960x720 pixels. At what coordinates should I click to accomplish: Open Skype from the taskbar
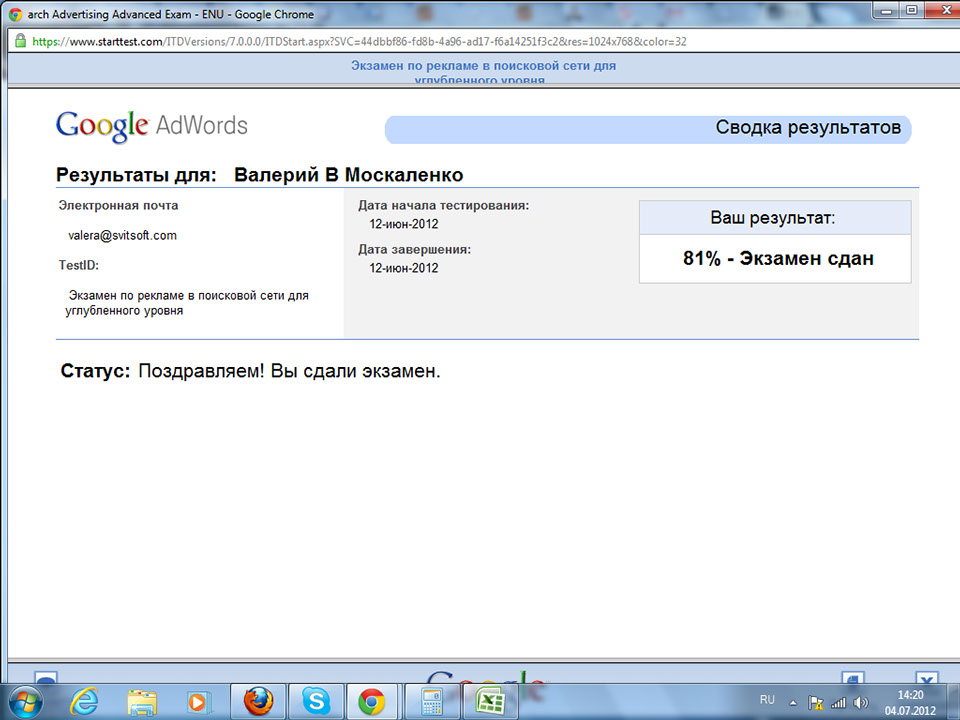pyautogui.click(x=316, y=702)
